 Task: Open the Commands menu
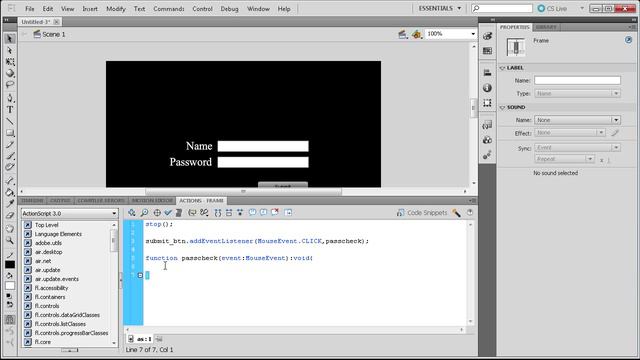point(169,9)
